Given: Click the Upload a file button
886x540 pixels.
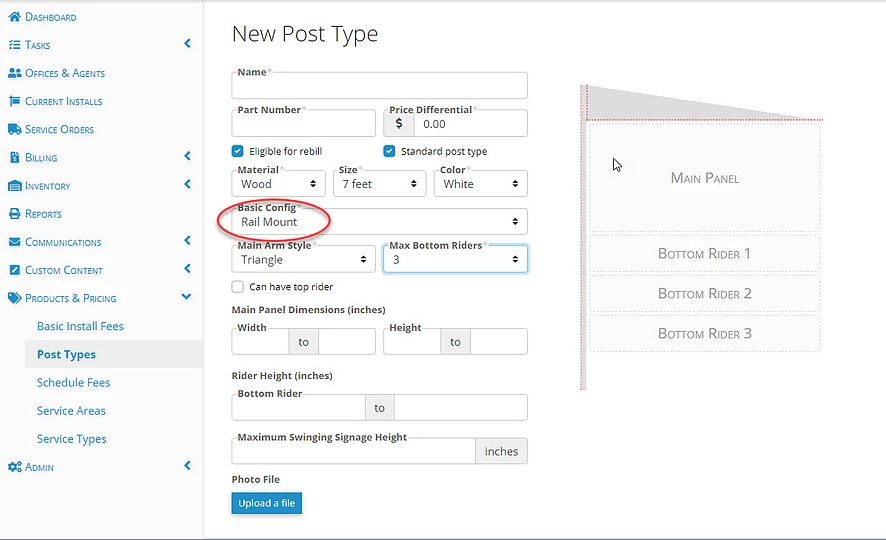Looking at the screenshot, I should click(267, 503).
